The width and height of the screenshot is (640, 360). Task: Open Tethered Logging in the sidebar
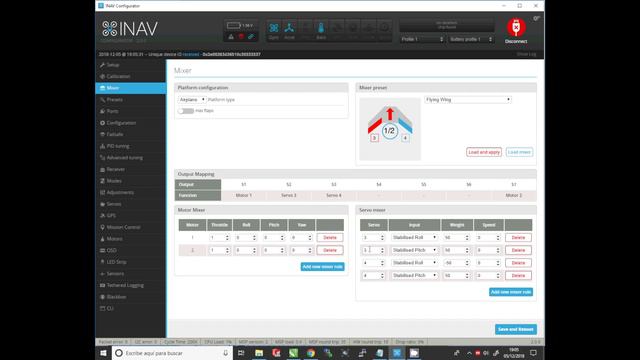[x=131, y=285]
